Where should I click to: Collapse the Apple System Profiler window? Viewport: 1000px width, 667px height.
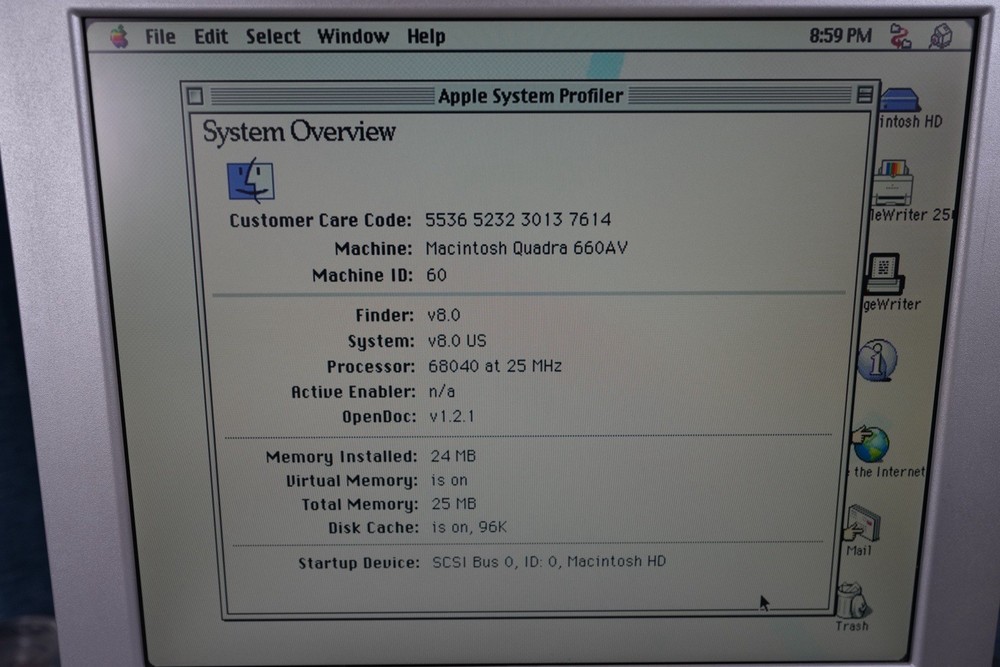coord(865,95)
